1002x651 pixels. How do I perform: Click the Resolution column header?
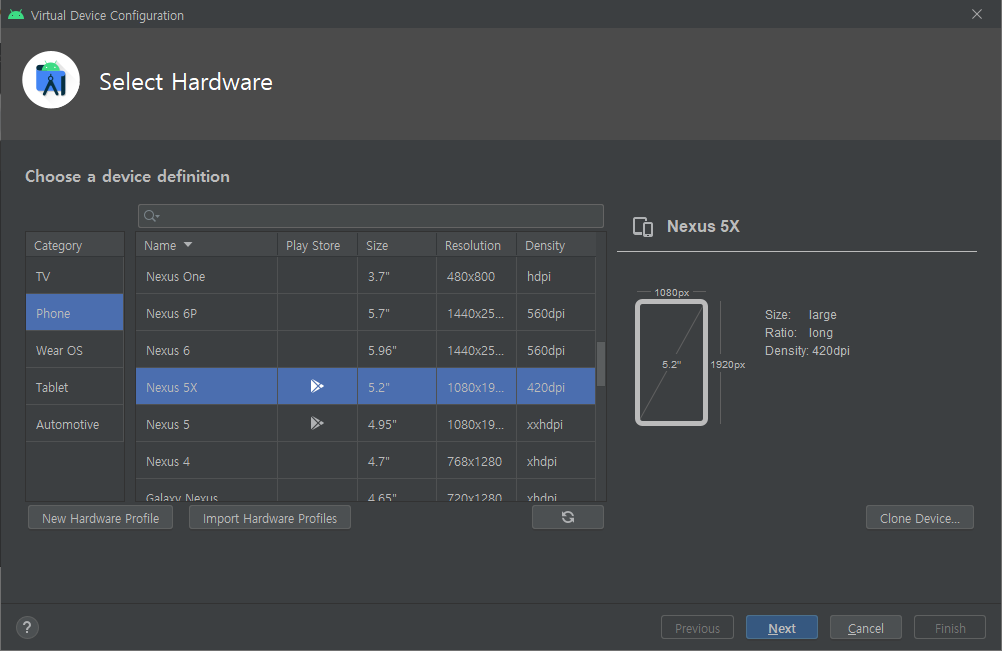476,245
